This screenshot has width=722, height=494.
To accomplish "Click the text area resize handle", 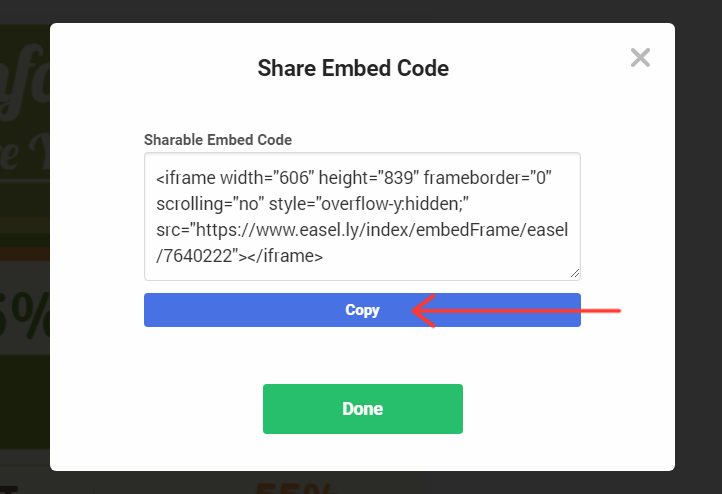I will point(575,274).
